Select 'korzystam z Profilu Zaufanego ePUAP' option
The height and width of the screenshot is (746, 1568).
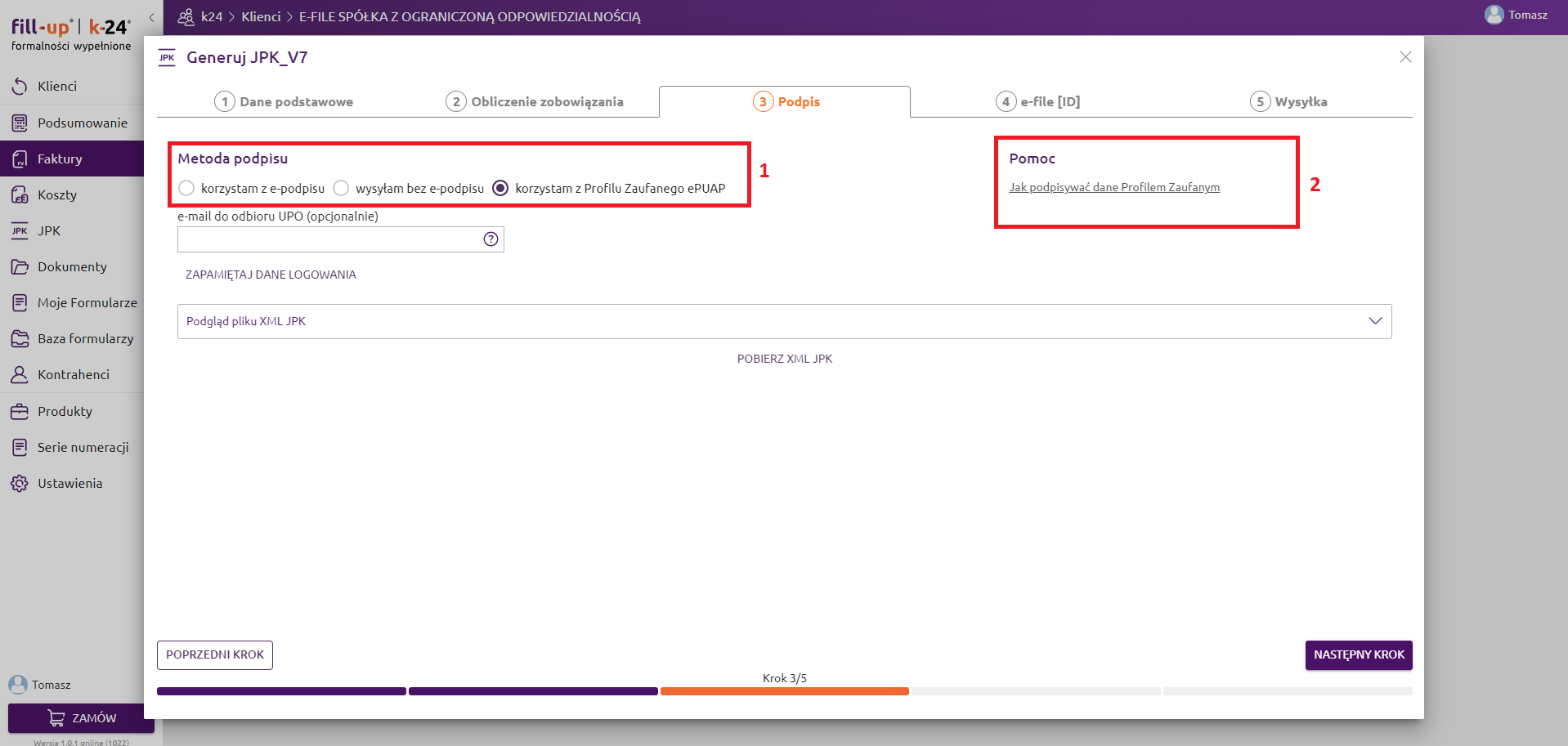tap(500, 189)
